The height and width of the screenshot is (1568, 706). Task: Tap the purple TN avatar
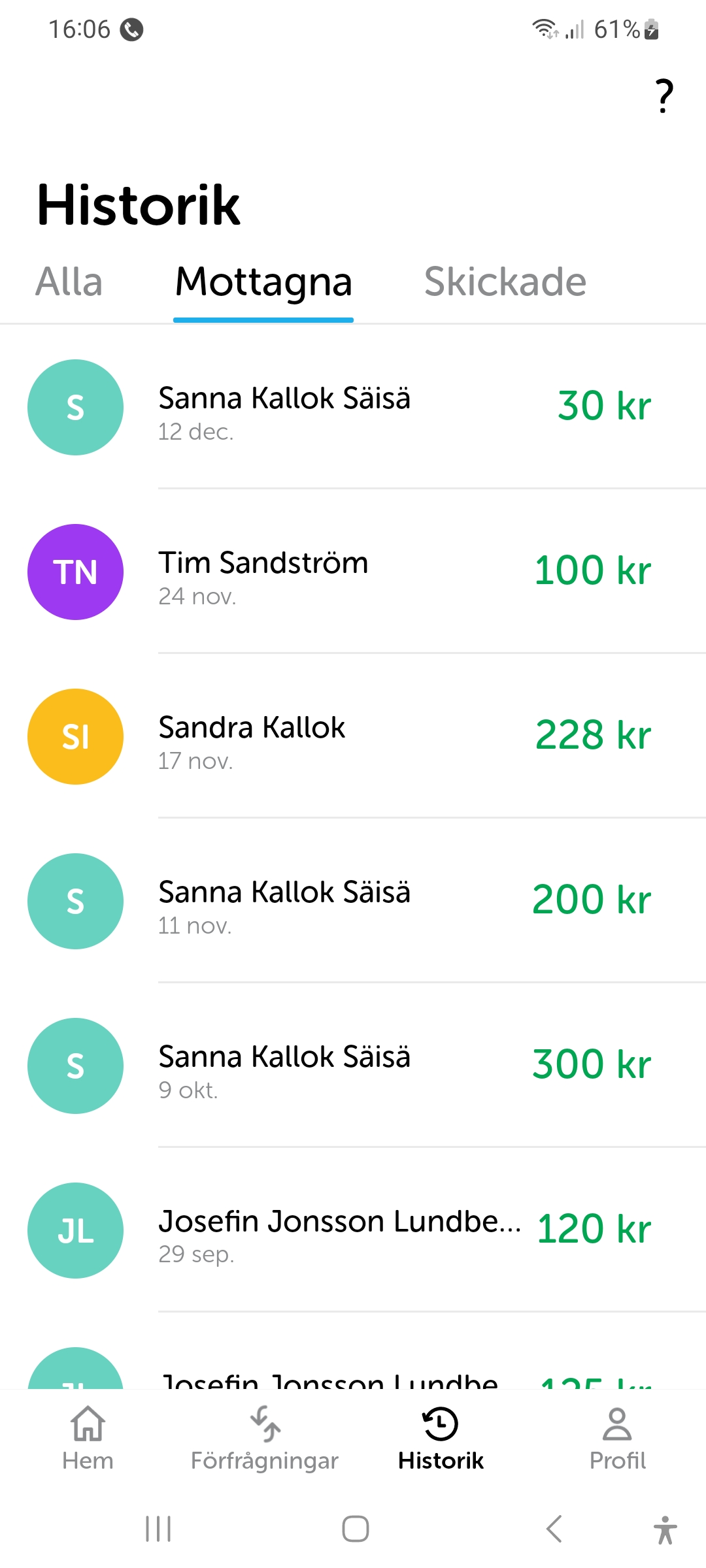(x=75, y=572)
